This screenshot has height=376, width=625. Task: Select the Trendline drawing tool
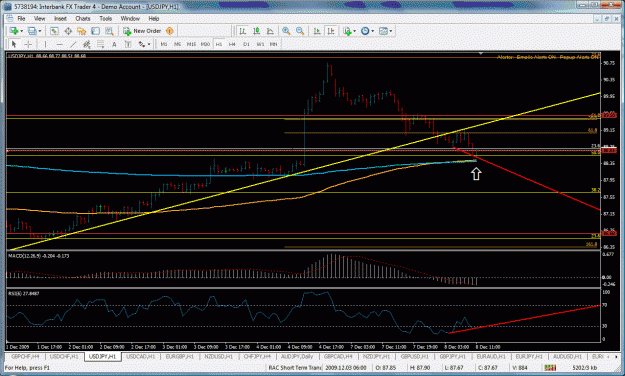pos(73,44)
